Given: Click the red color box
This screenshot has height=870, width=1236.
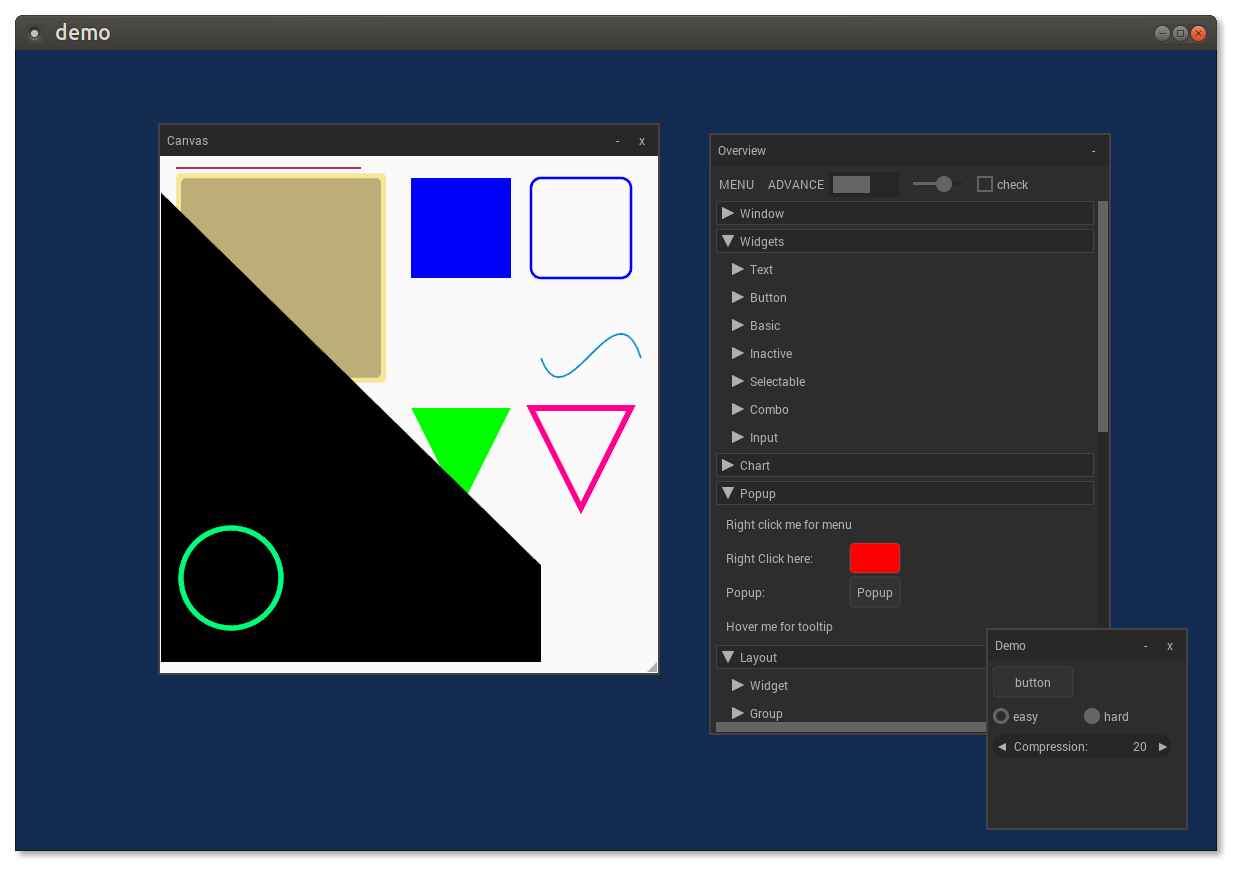Looking at the screenshot, I should pos(875,558).
